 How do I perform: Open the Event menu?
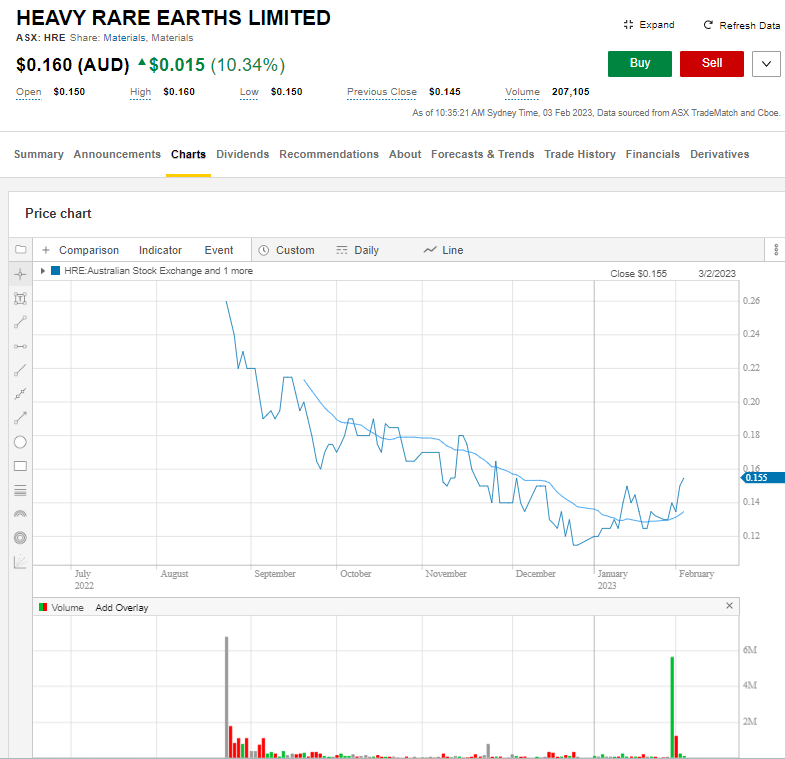pos(219,250)
